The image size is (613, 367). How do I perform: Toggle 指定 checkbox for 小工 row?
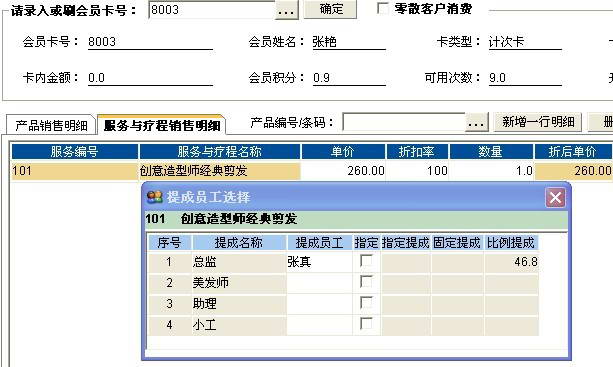click(366, 324)
